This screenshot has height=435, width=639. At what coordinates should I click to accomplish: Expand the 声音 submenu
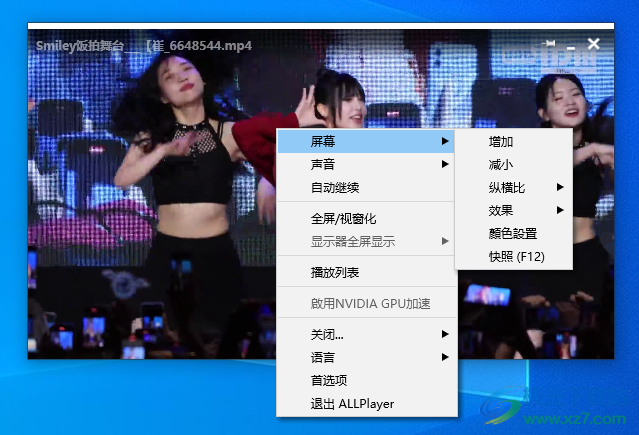(x=366, y=164)
